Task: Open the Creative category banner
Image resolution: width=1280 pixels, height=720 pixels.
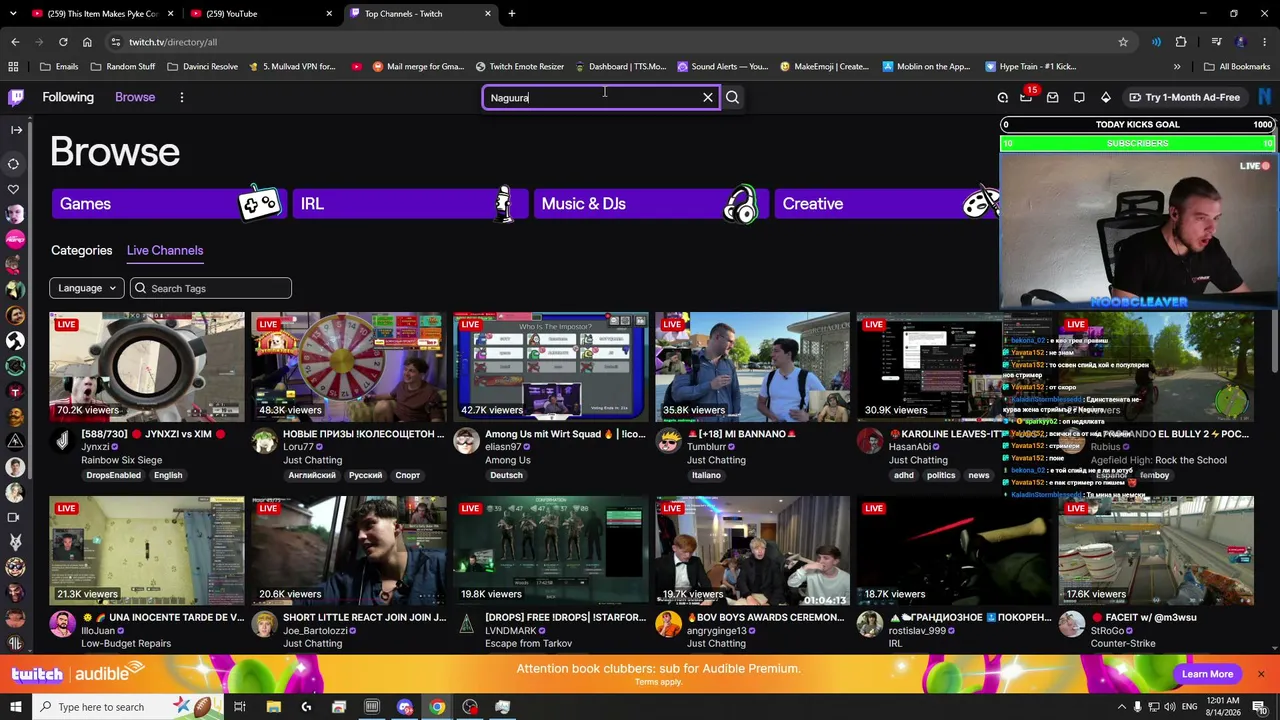Action: (x=887, y=204)
